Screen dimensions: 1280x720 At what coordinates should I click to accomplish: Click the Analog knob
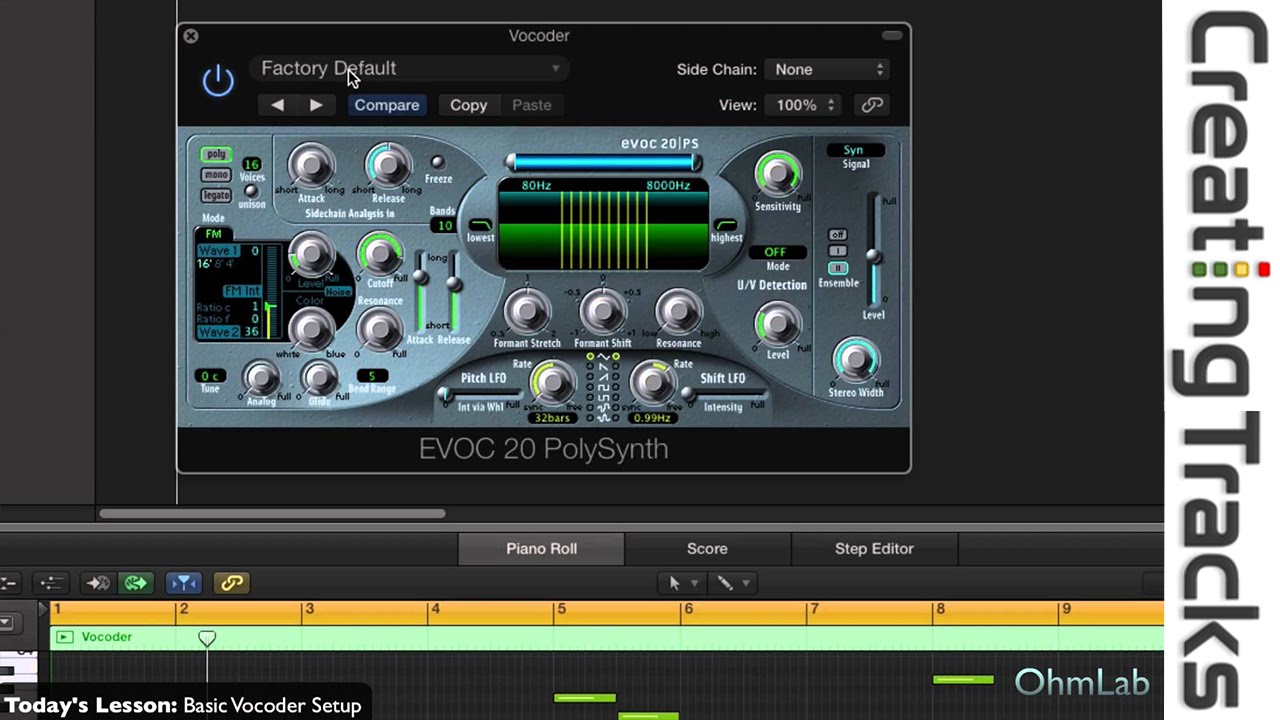tap(262, 378)
